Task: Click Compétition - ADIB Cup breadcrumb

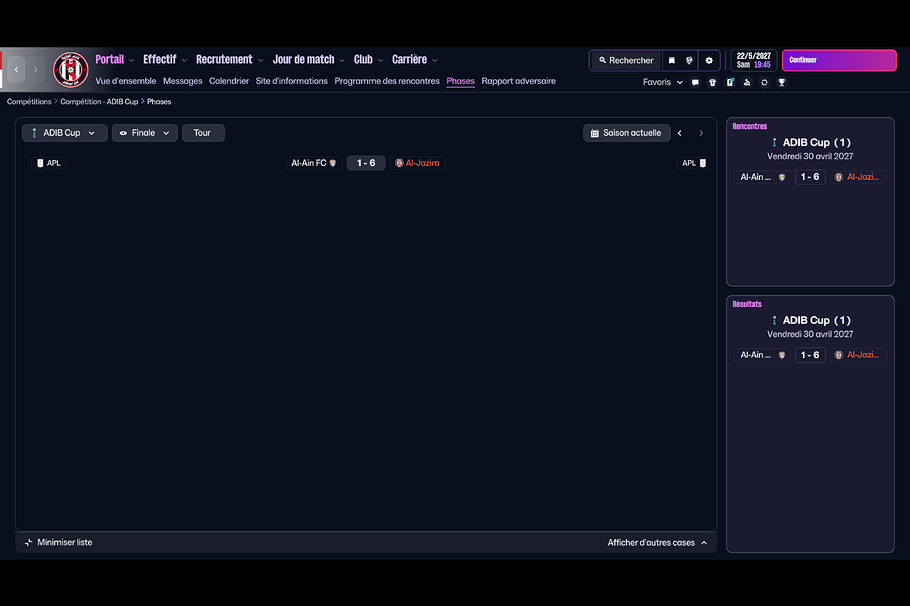Action: [x=99, y=102]
